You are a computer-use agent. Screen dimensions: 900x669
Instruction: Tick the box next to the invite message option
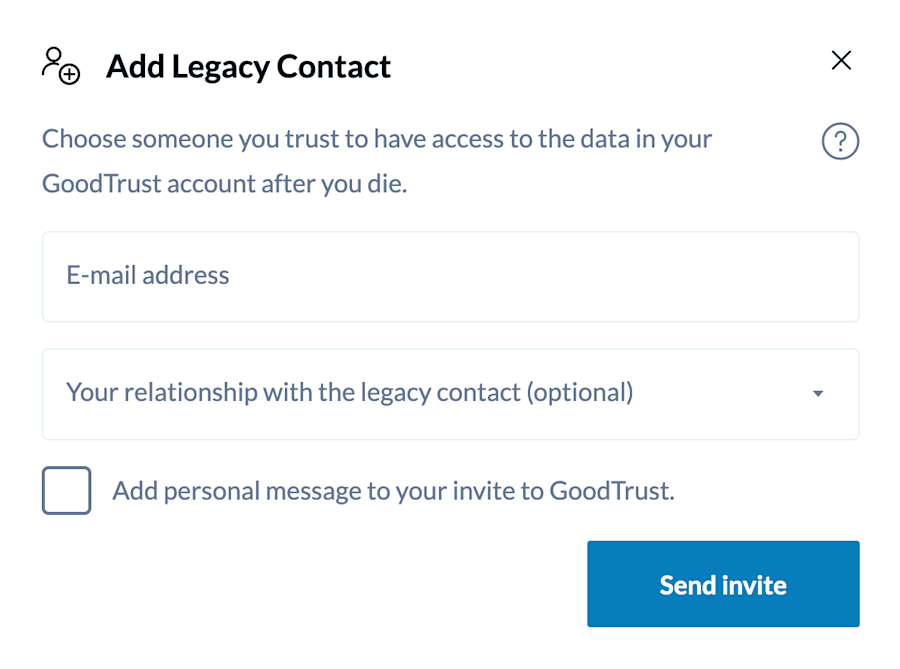[67, 491]
